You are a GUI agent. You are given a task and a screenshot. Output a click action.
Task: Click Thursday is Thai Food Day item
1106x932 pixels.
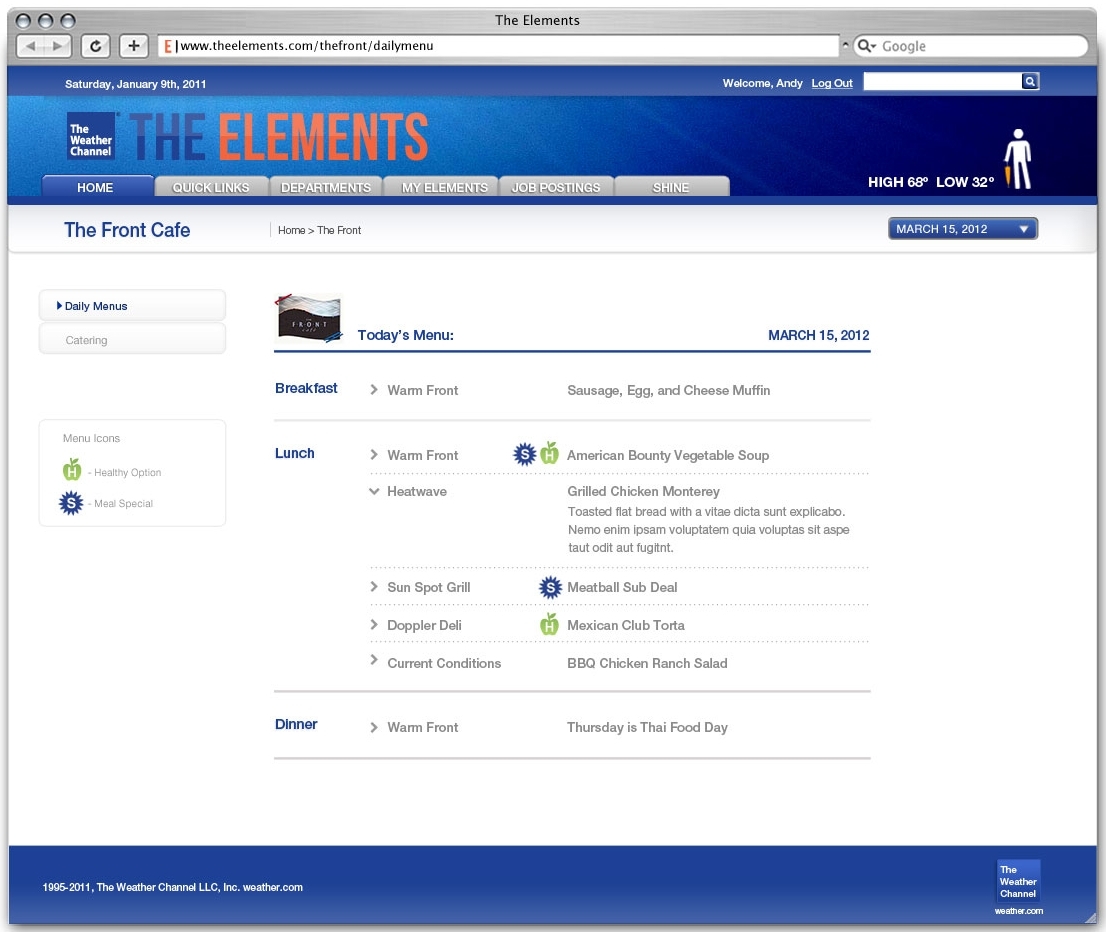tap(647, 727)
